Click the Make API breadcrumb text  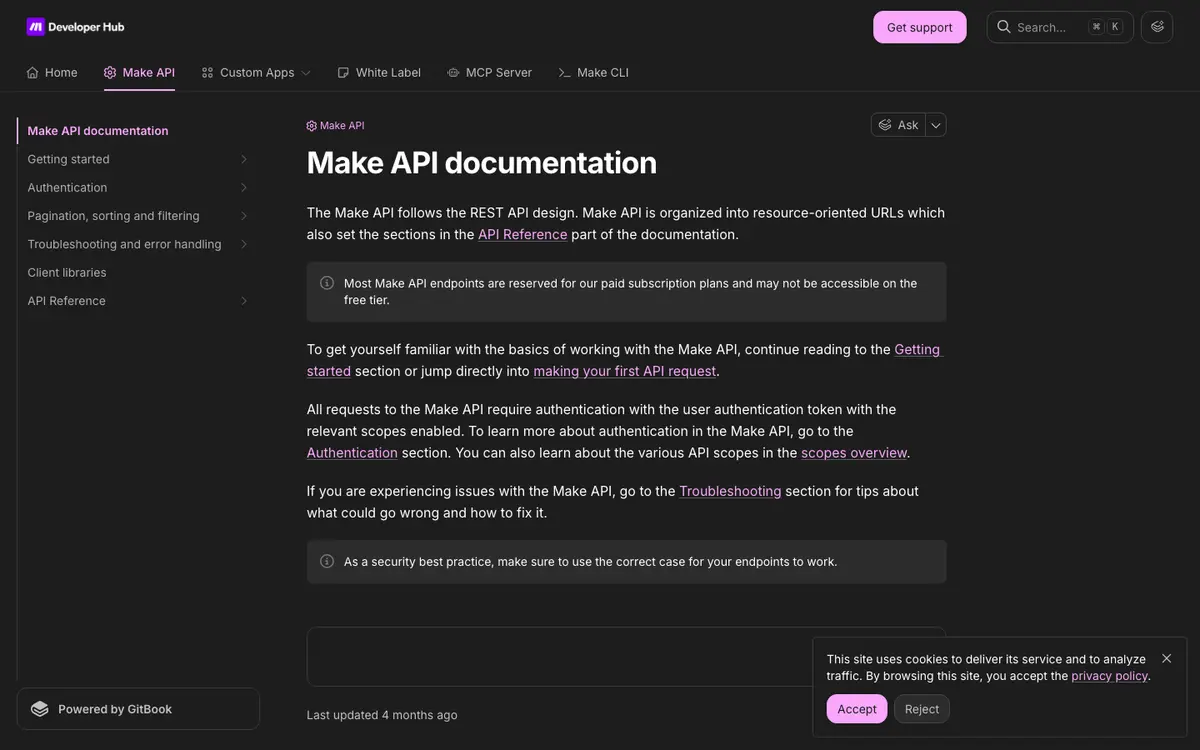342,126
